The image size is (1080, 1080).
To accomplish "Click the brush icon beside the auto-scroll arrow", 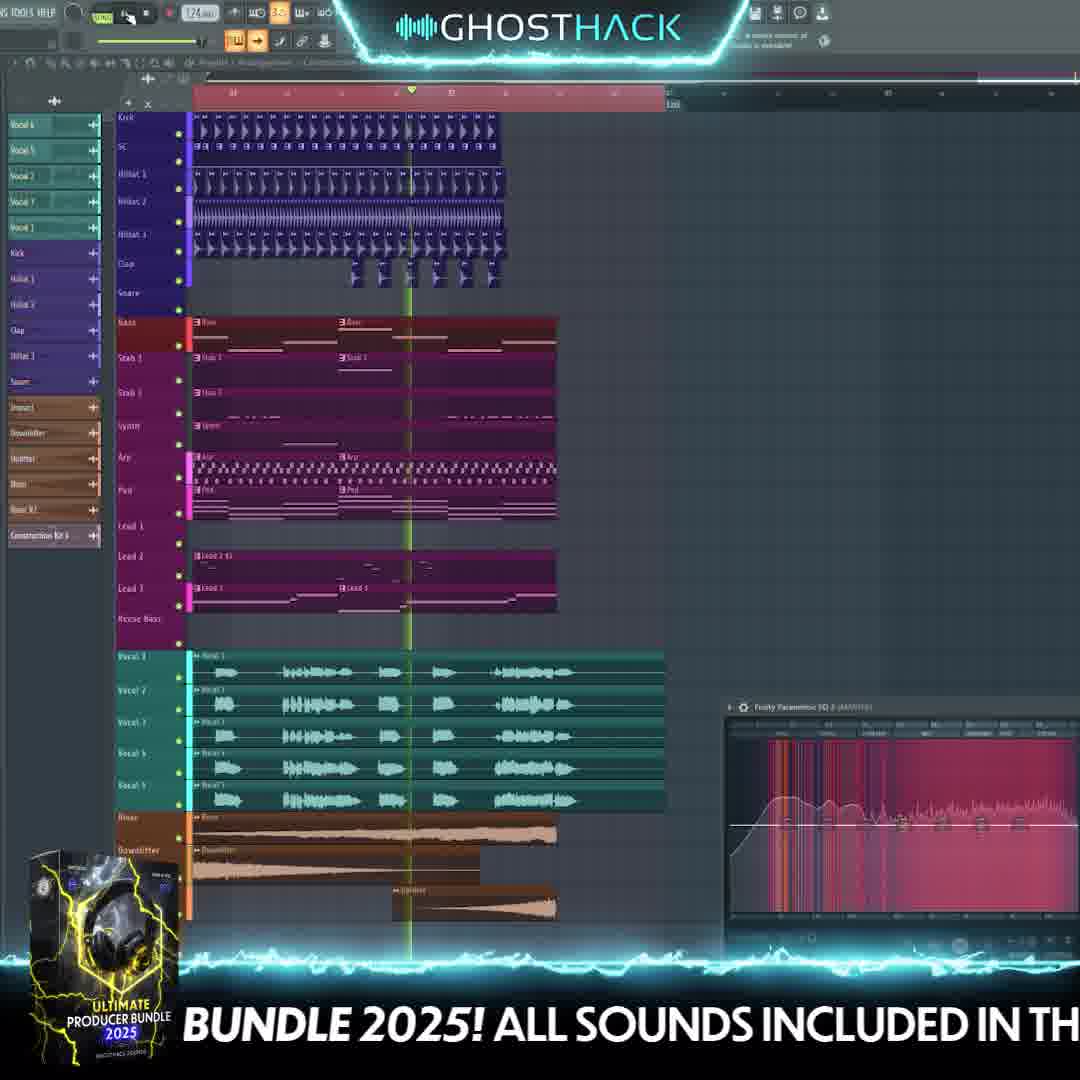I will 280,41.
